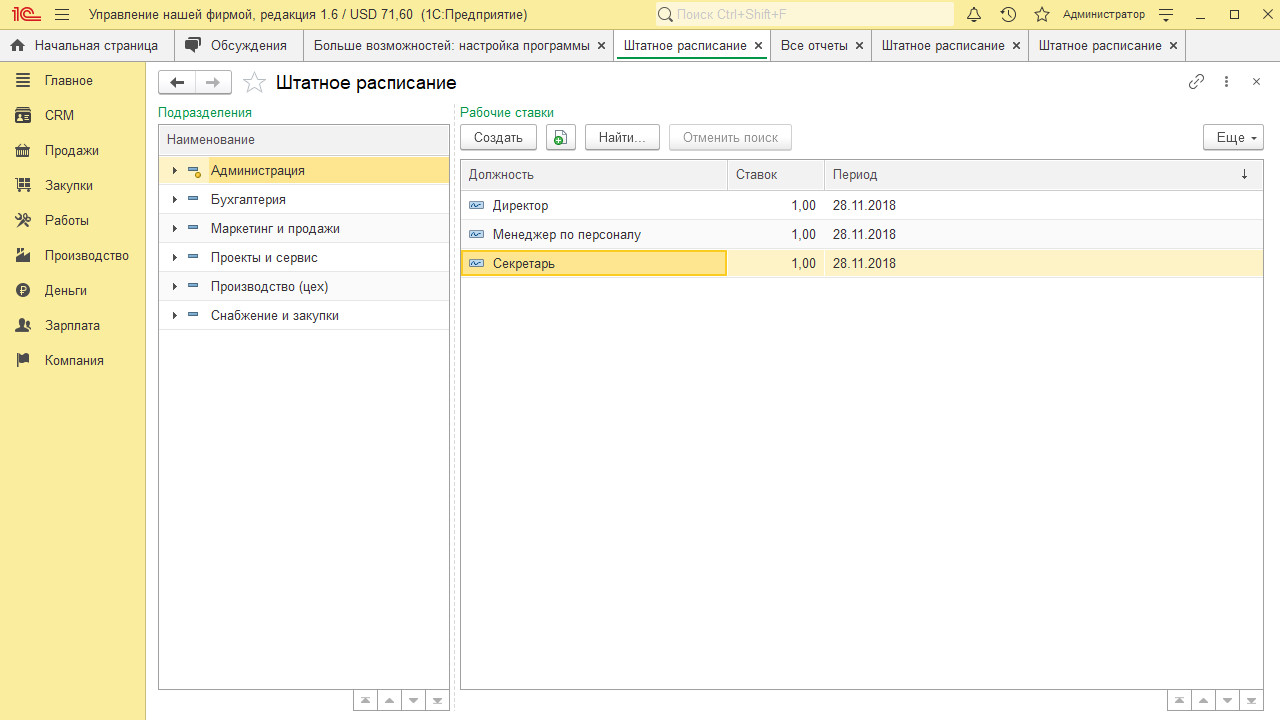
Task: Click the copy-create icon next to Создать
Action: coord(561,138)
